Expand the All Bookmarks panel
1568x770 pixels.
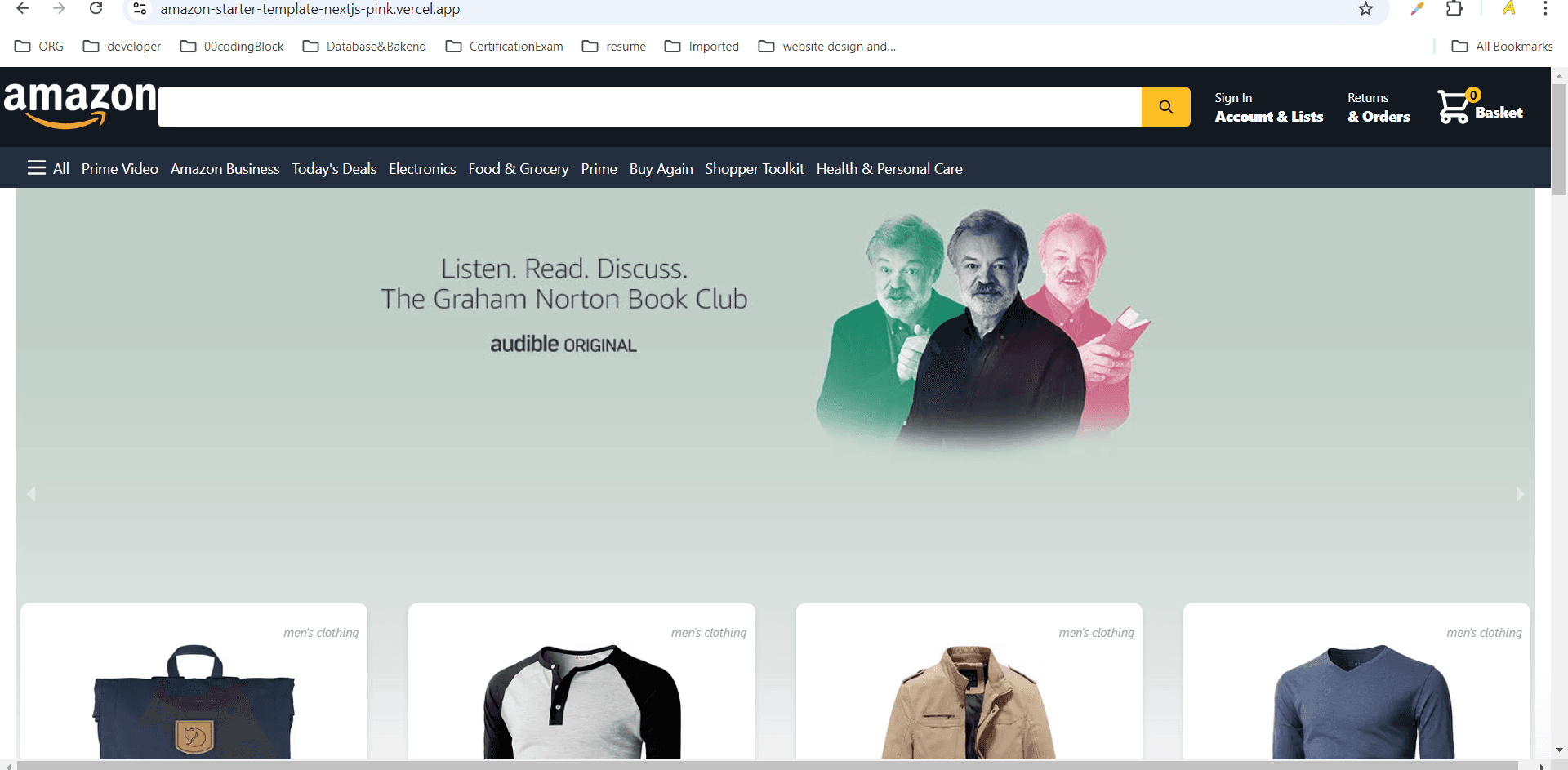coord(1501,46)
